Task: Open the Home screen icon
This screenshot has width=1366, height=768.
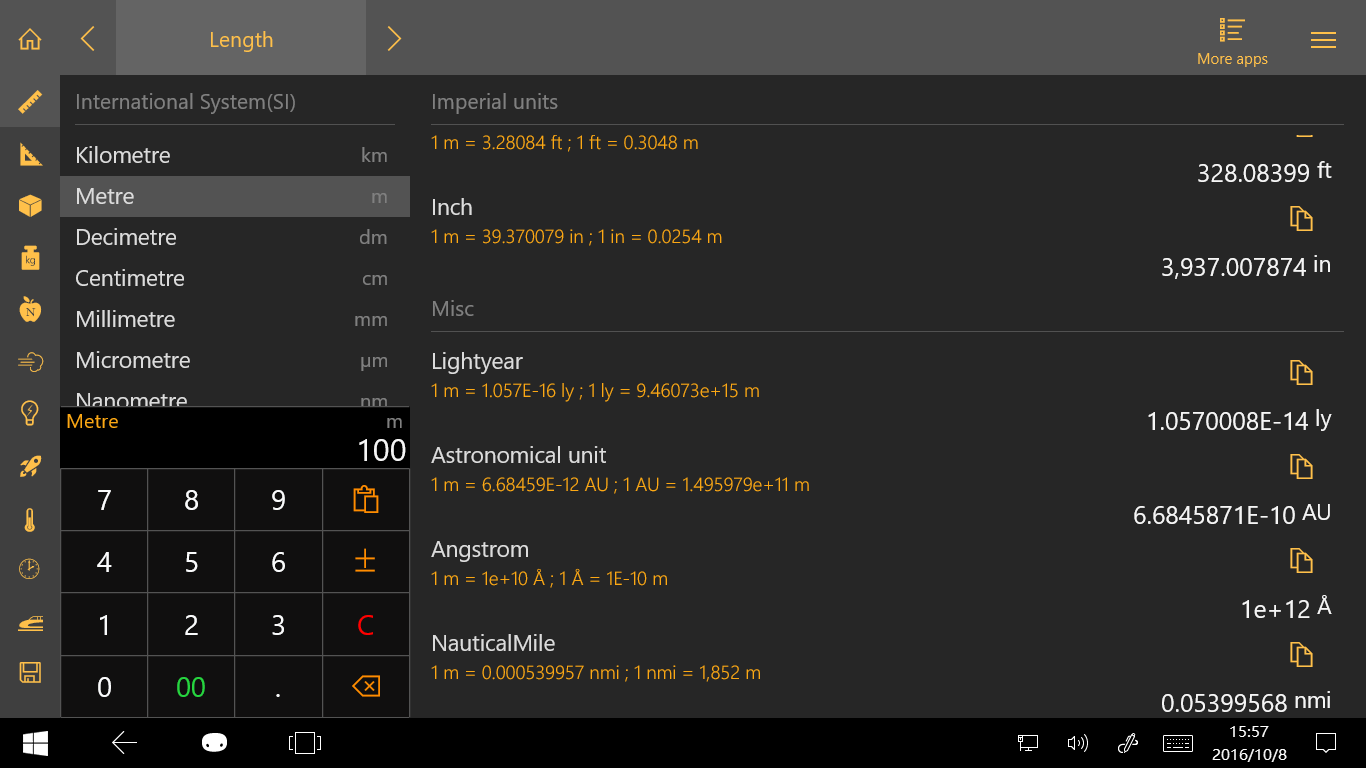Action: click(30, 40)
